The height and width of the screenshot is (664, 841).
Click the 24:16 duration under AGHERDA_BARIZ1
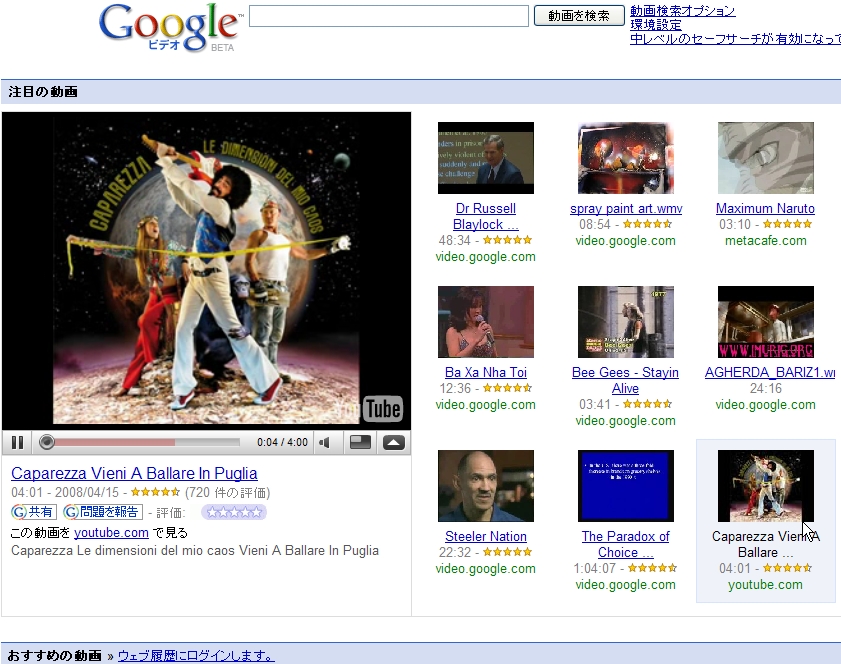click(765, 388)
